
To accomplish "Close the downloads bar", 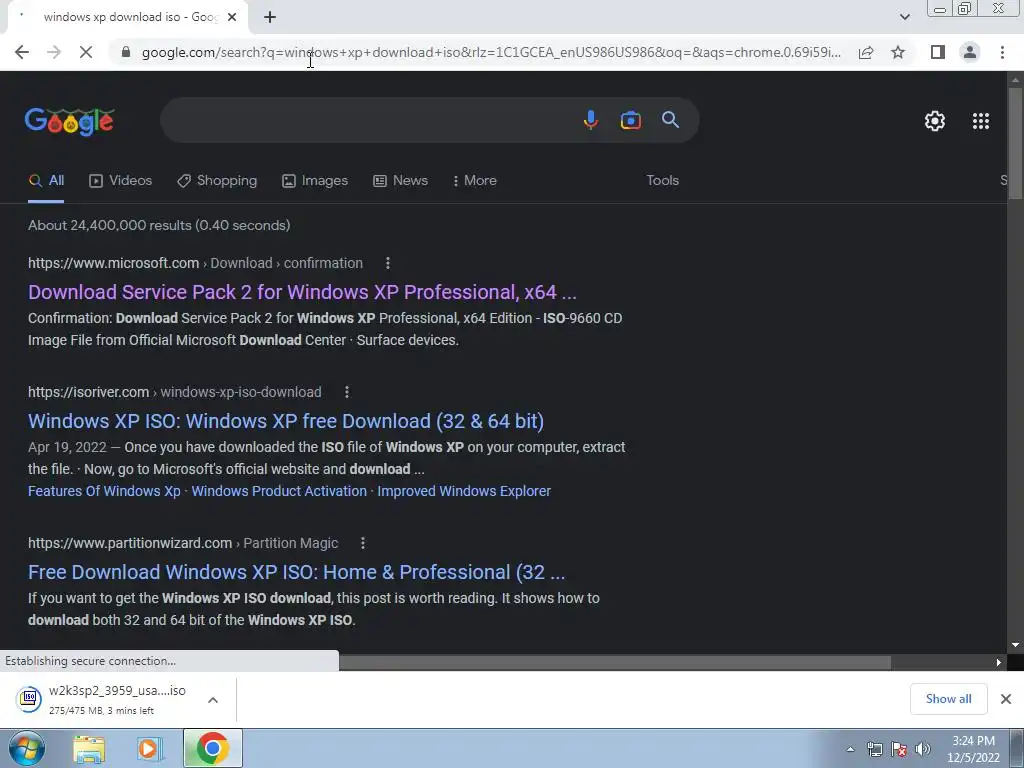I will [1006, 699].
